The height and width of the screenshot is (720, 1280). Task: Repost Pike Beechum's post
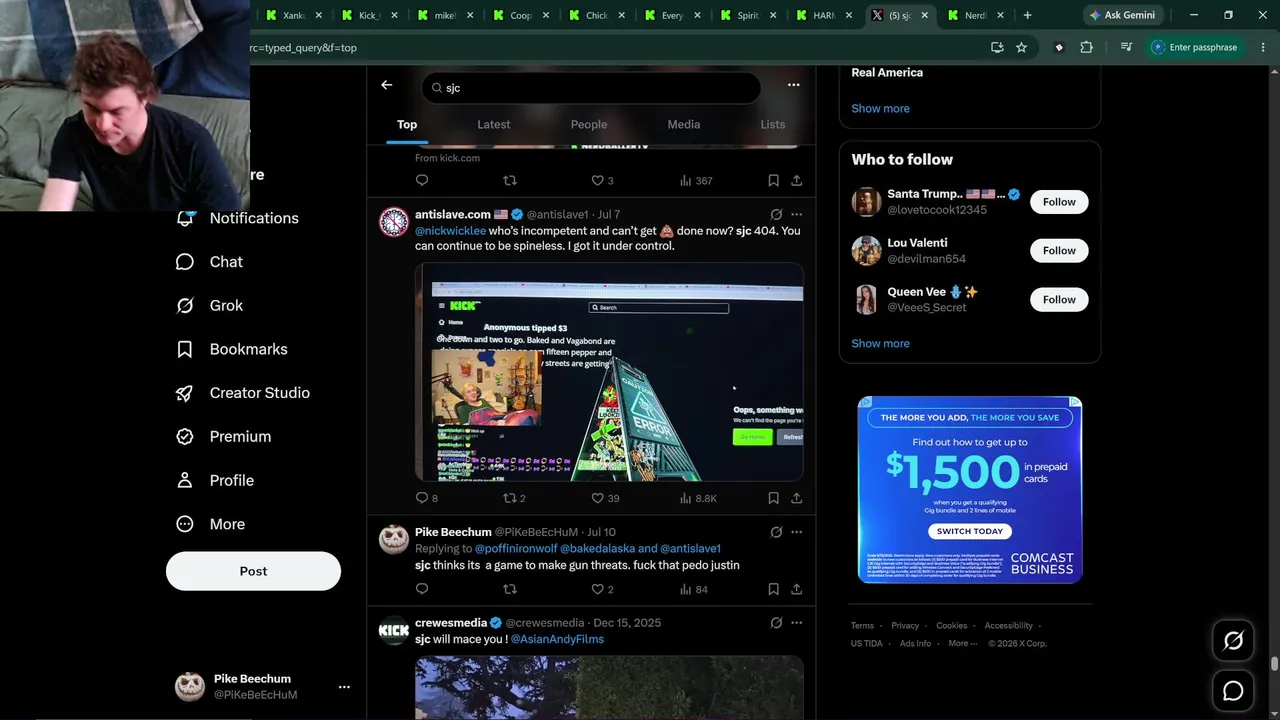tap(510, 589)
